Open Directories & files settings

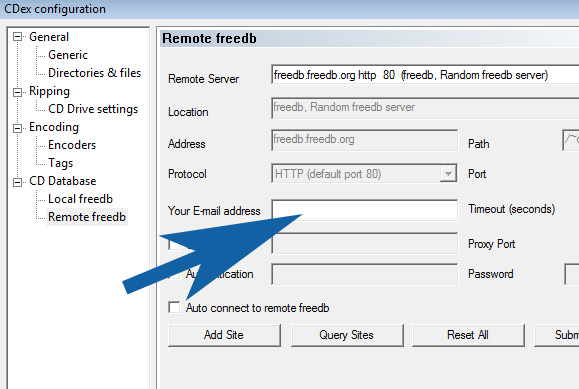pos(95,73)
